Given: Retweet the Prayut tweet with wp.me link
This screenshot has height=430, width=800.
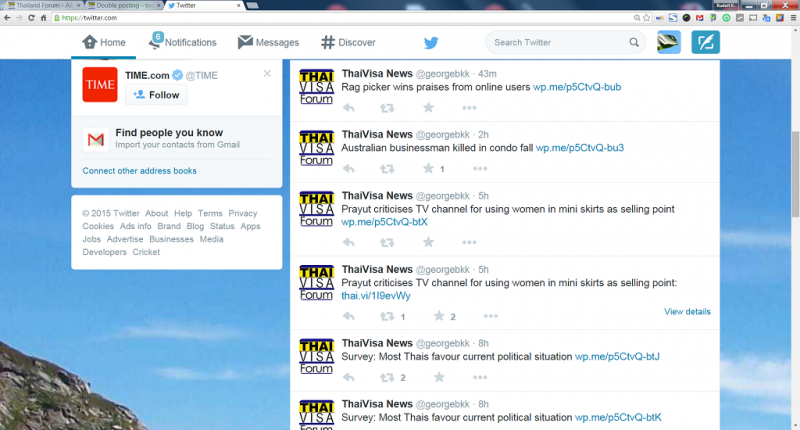Looking at the screenshot, I should point(387,242).
